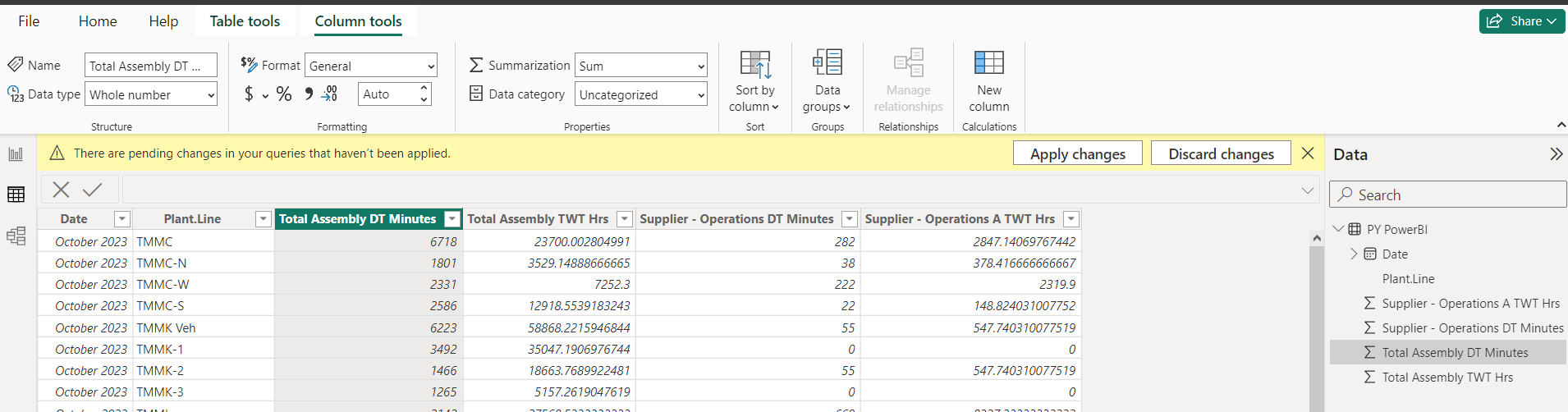Click the Share button
This screenshot has width=1568, height=412.
(1522, 21)
